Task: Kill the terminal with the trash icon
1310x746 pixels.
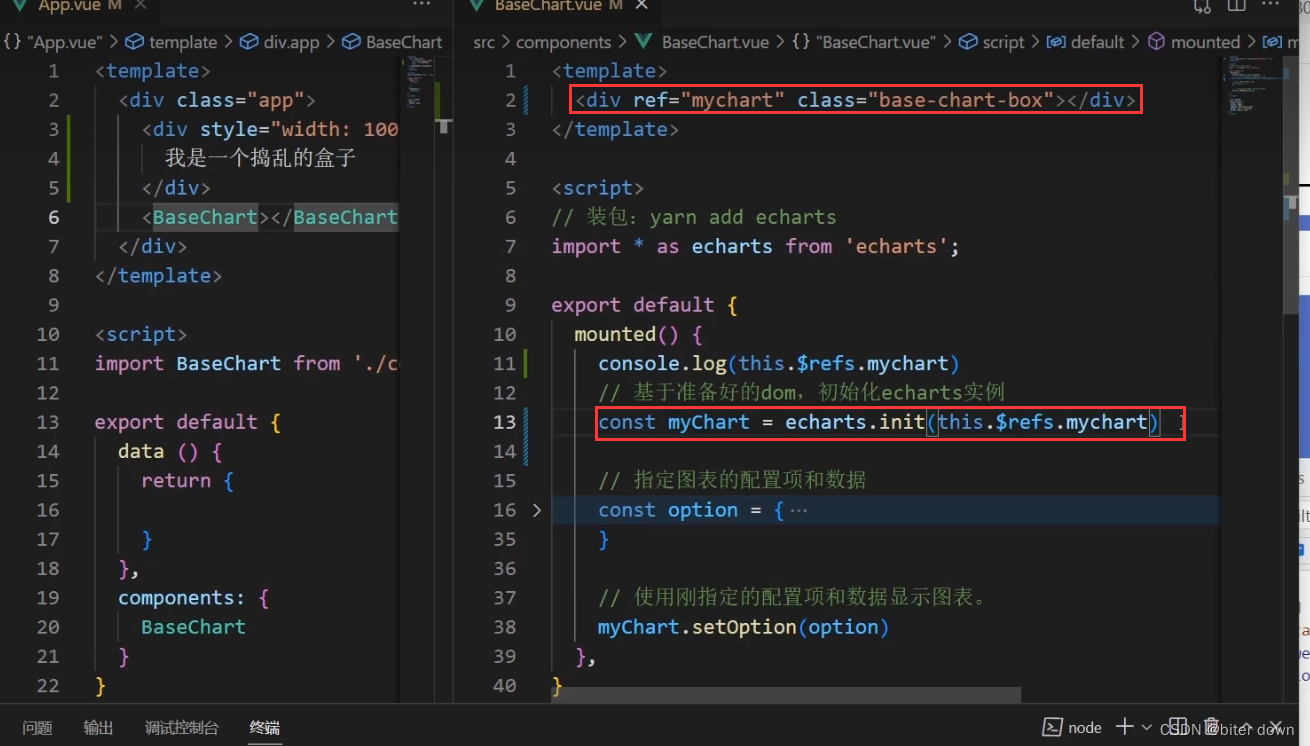Action: pos(1211,727)
